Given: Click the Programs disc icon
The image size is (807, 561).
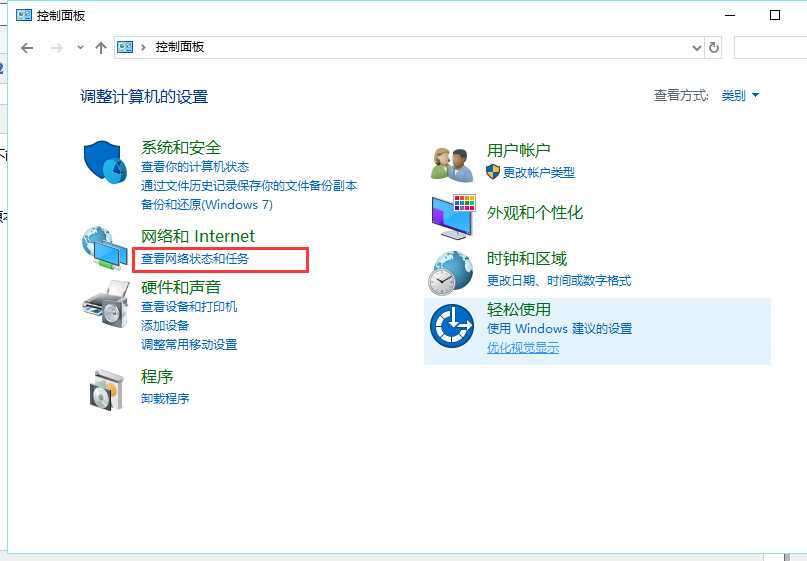Looking at the screenshot, I should click(107, 390).
